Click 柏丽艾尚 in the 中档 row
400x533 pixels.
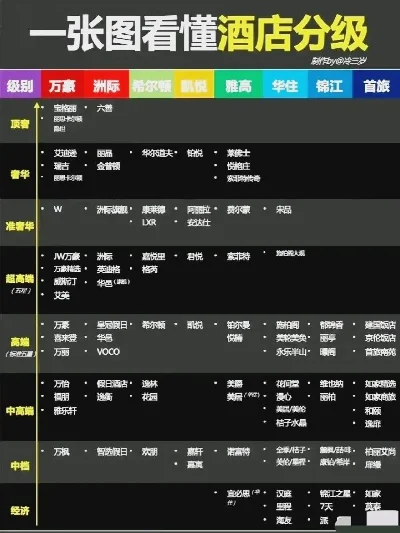tap(380, 452)
